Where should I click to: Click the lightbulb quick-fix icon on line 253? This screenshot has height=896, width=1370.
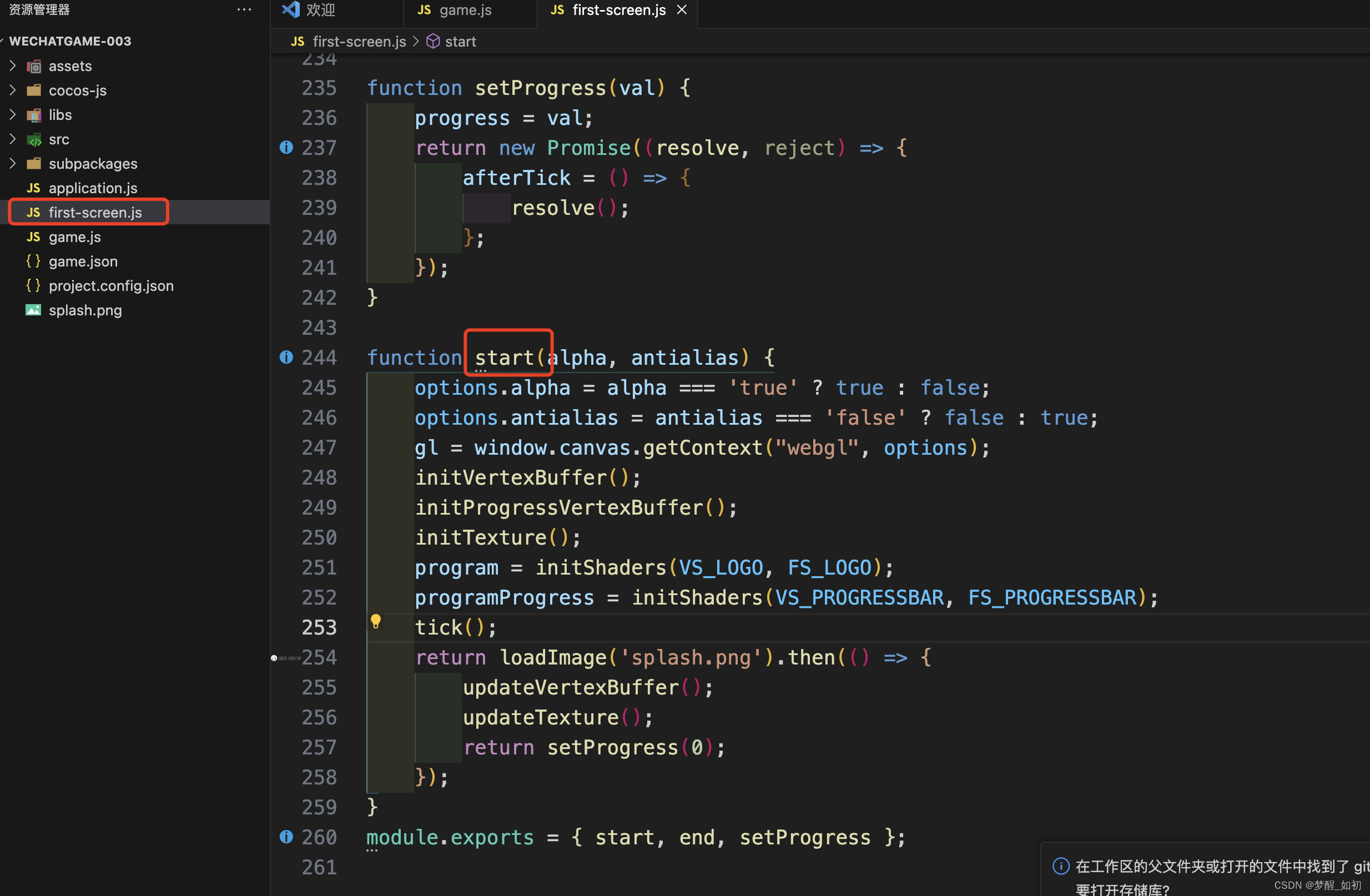[375, 622]
